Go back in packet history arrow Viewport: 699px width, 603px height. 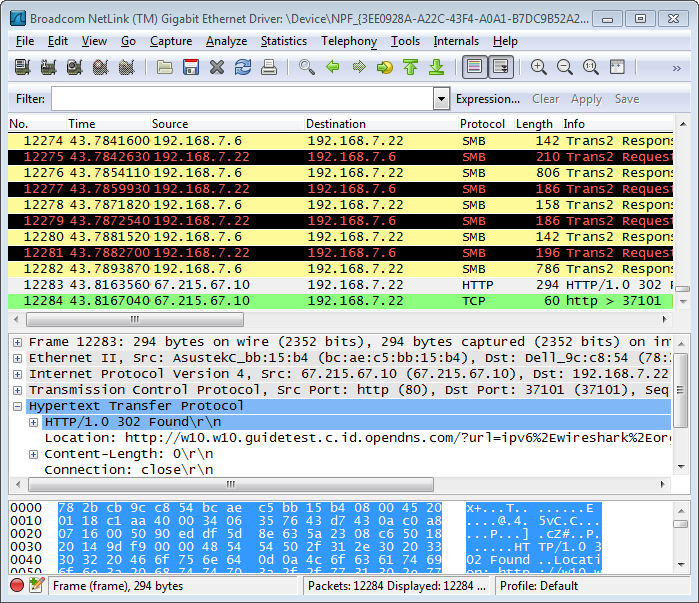tap(333, 67)
